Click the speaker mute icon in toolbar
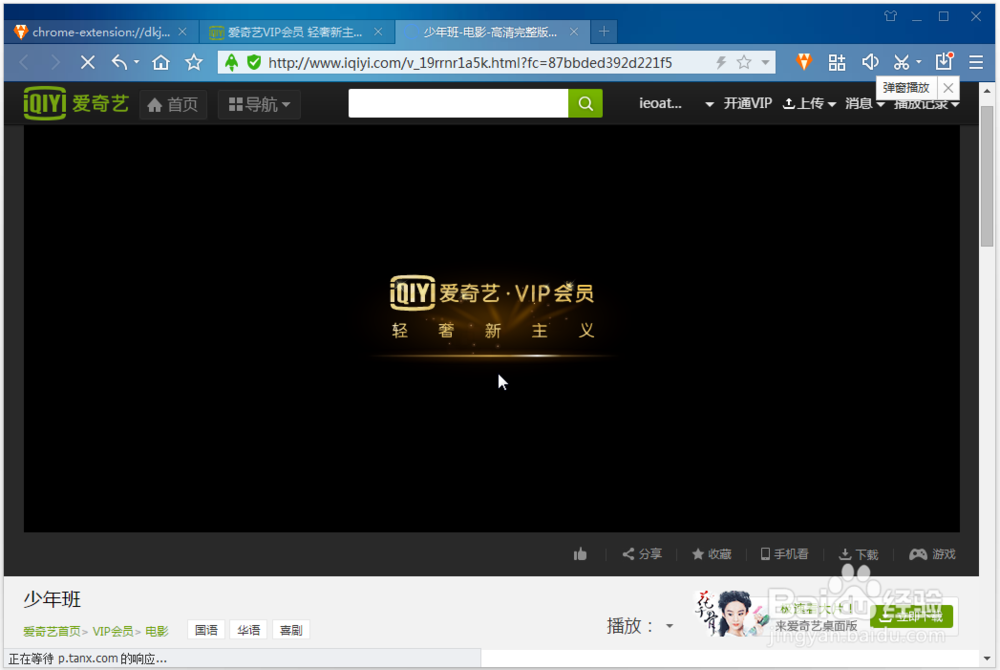The image size is (1000, 670). tap(870, 62)
